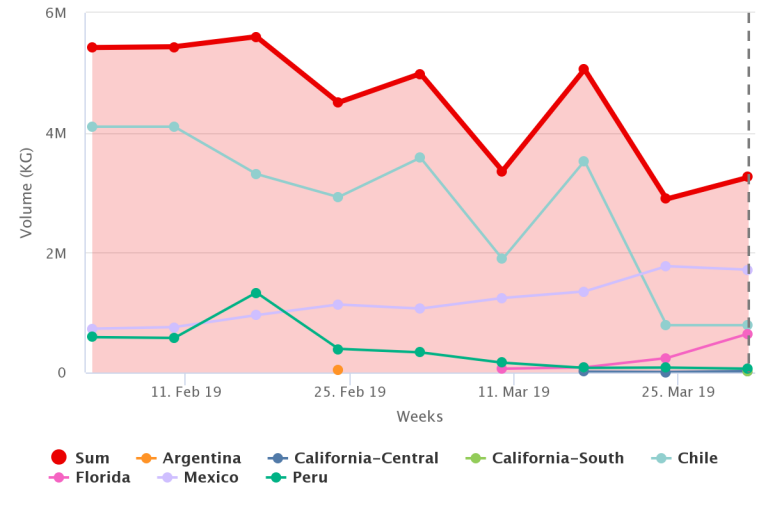Image resolution: width=768 pixels, height=512 pixels.
Task: Click the highest red Sum data point
Action: pos(256,37)
